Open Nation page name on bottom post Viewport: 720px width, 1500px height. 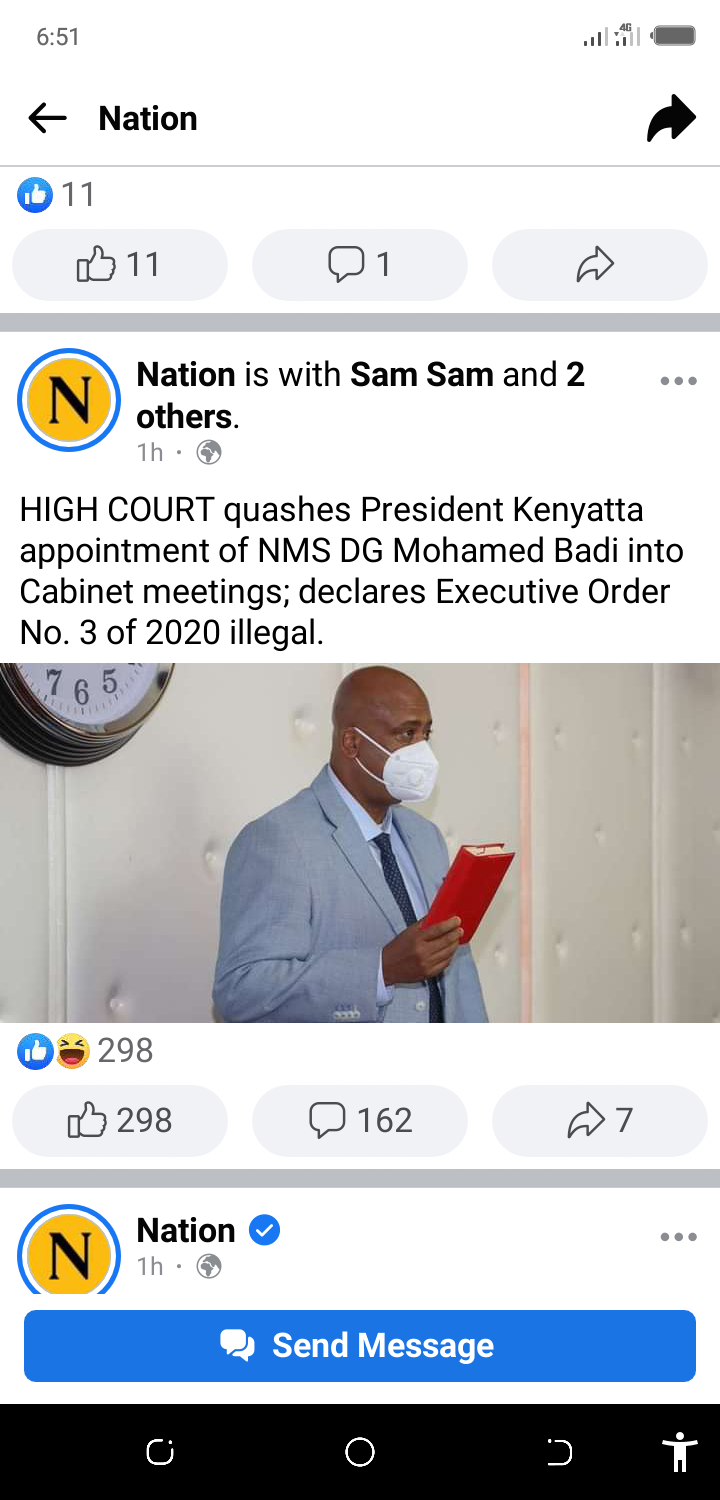[186, 1230]
